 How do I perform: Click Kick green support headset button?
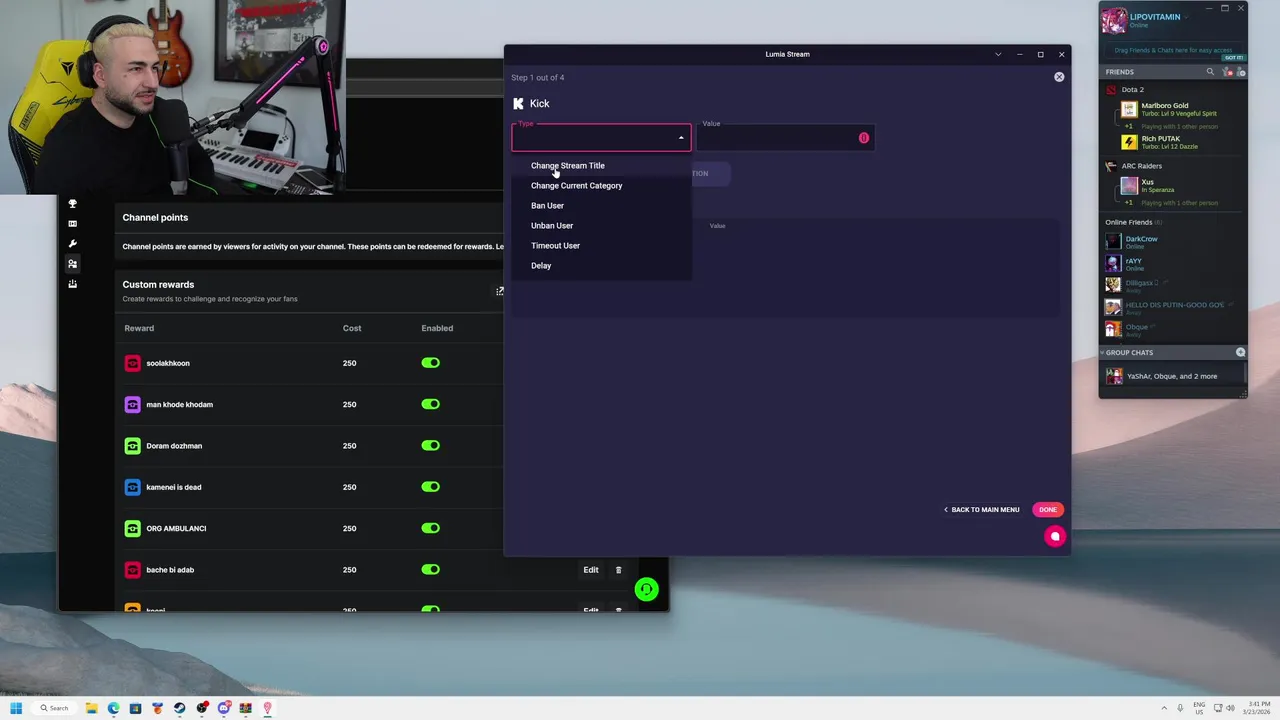pyautogui.click(x=647, y=589)
